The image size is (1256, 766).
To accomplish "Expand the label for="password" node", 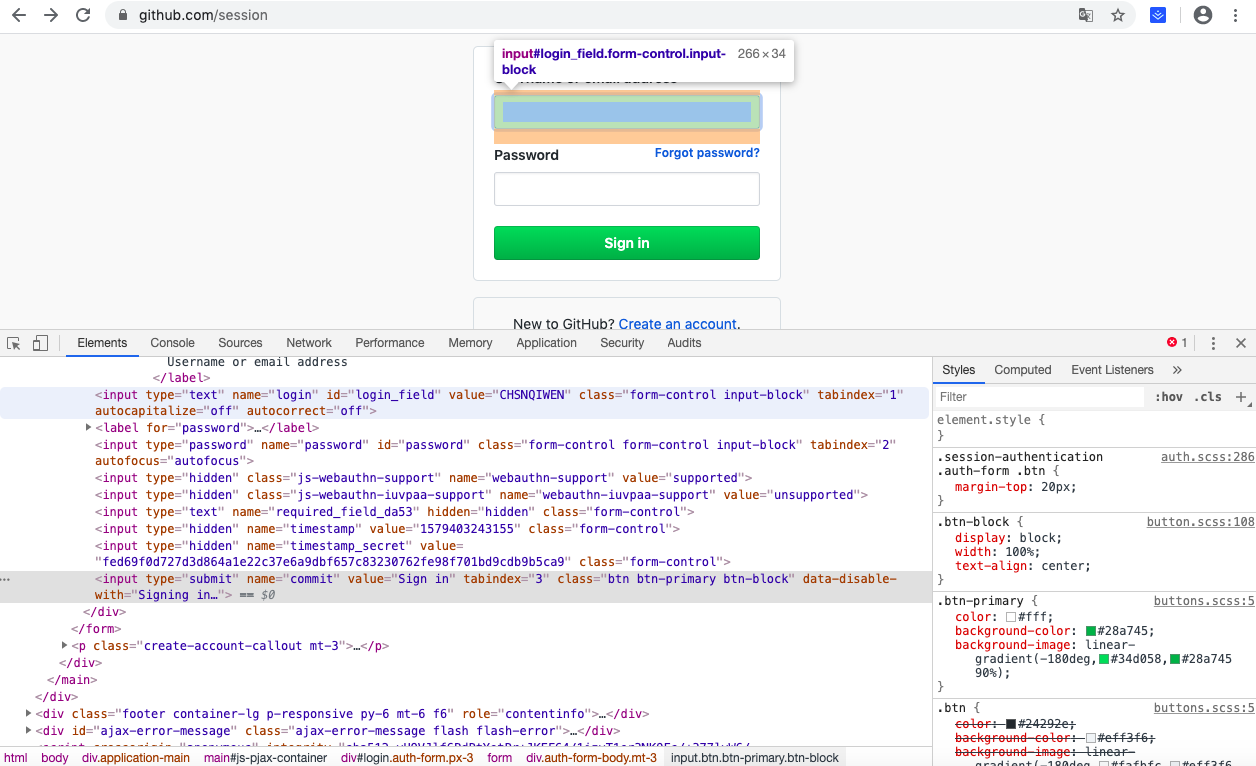I will (89, 428).
